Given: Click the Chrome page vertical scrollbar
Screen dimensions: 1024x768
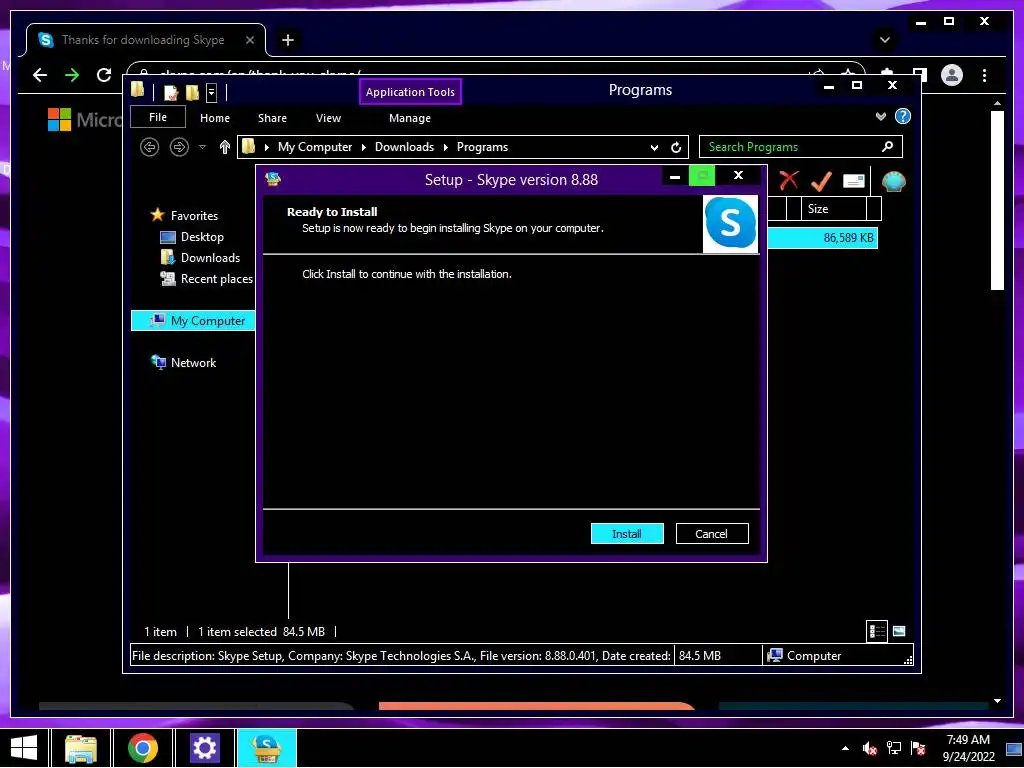Looking at the screenshot, I should pyautogui.click(x=997, y=200).
